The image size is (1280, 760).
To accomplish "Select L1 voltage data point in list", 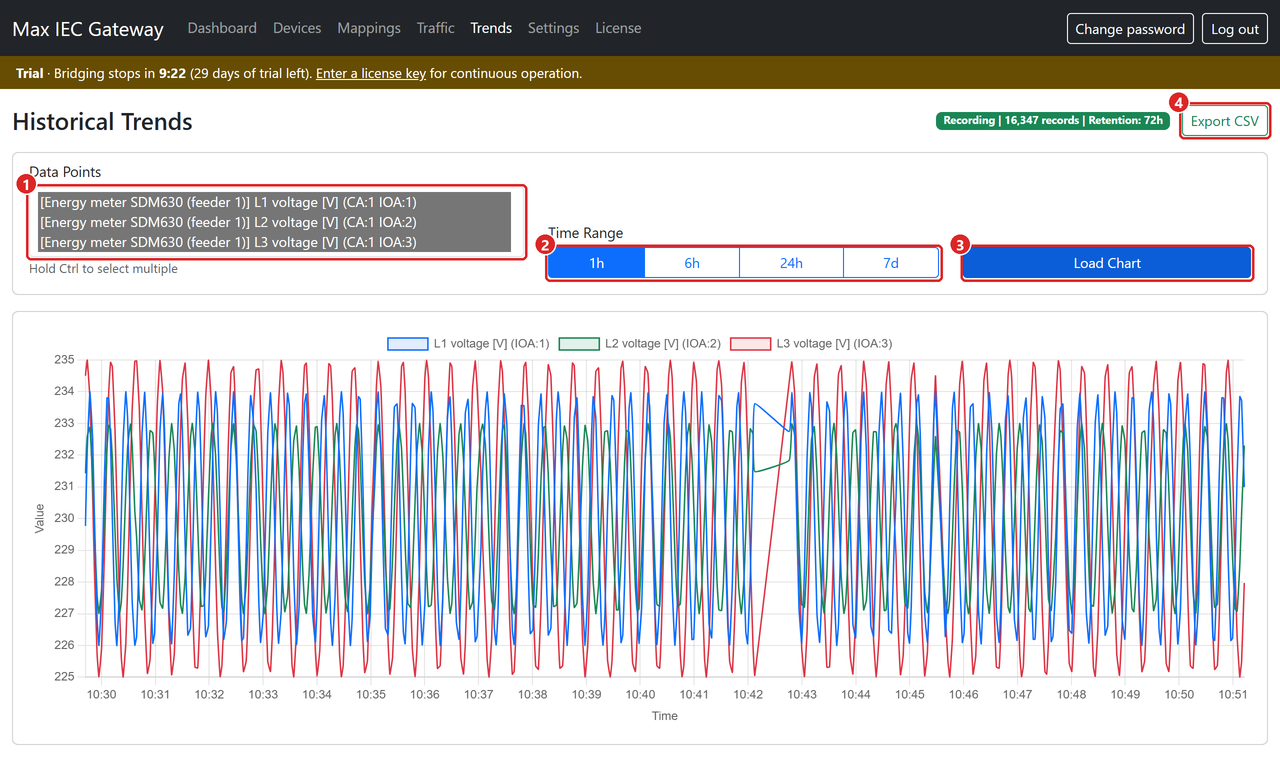I will pyautogui.click(x=275, y=202).
